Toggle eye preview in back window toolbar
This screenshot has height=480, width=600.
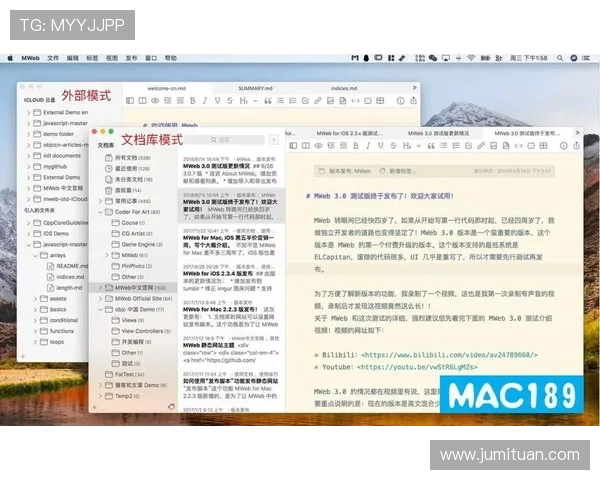[x=155, y=101]
